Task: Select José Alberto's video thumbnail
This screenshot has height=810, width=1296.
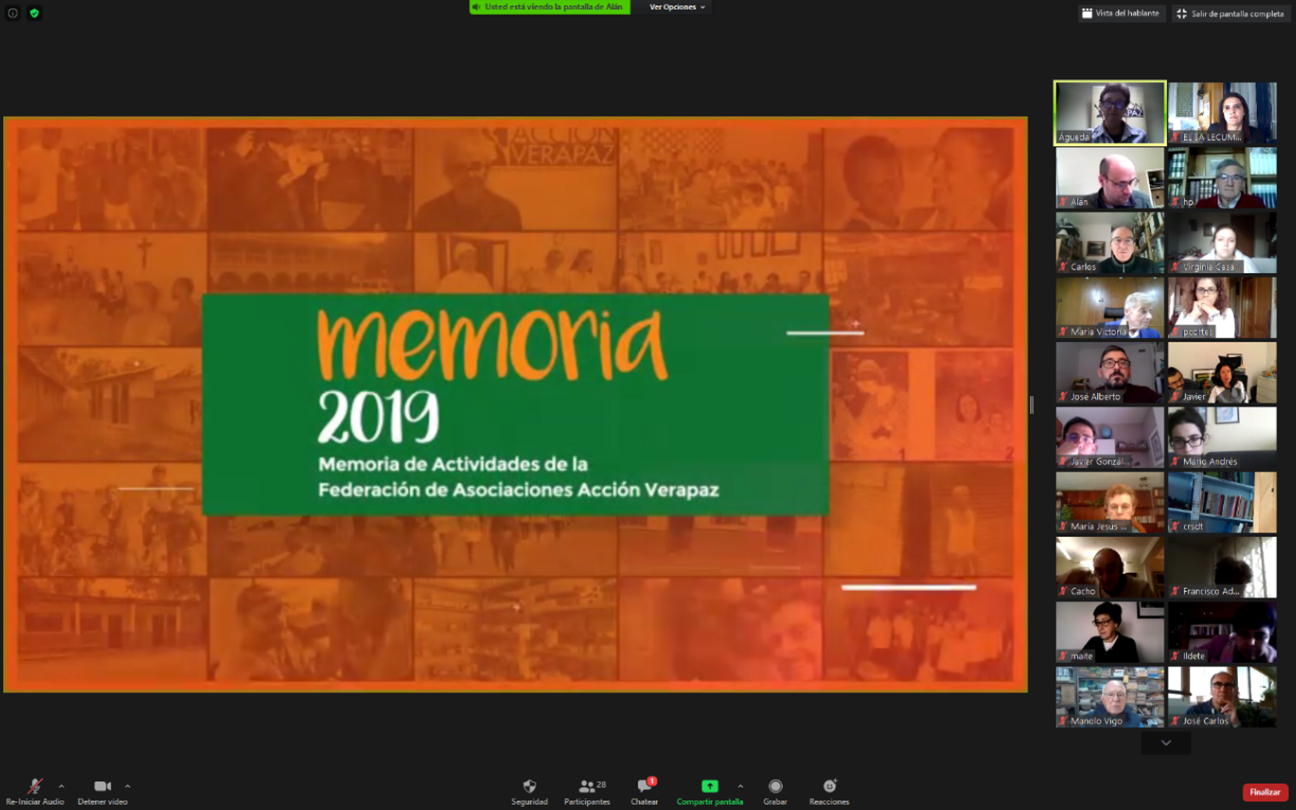Action: (x=1110, y=373)
